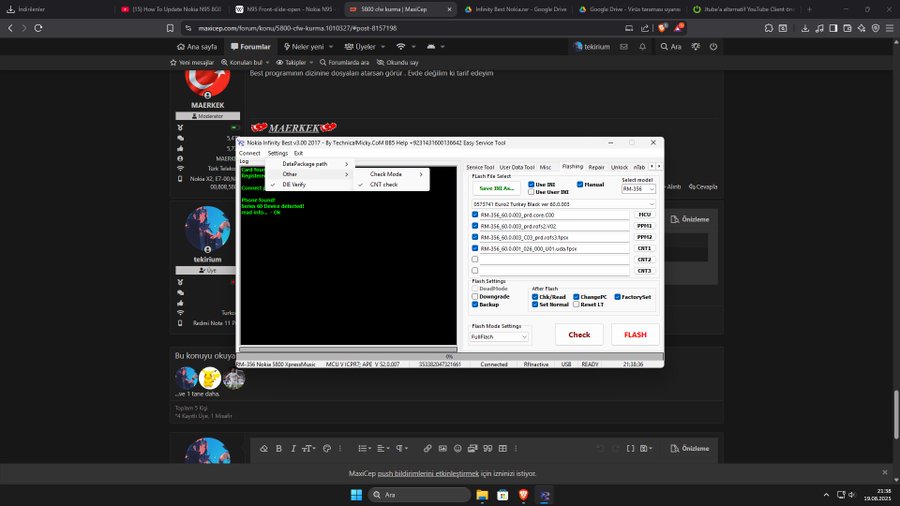The width and height of the screenshot is (900, 506).
Task: Click the empty CNT3 file path field
Action: tap(554, 270)
